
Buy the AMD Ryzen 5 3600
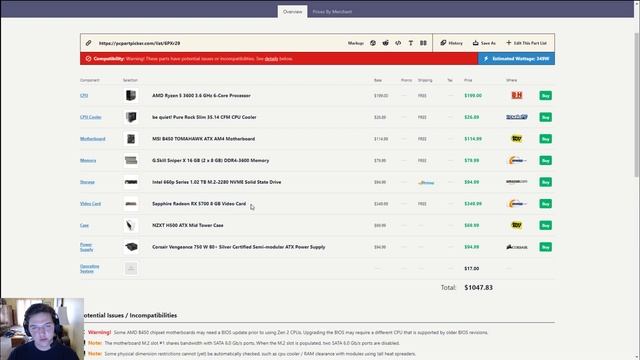click(x=546, y=96)
